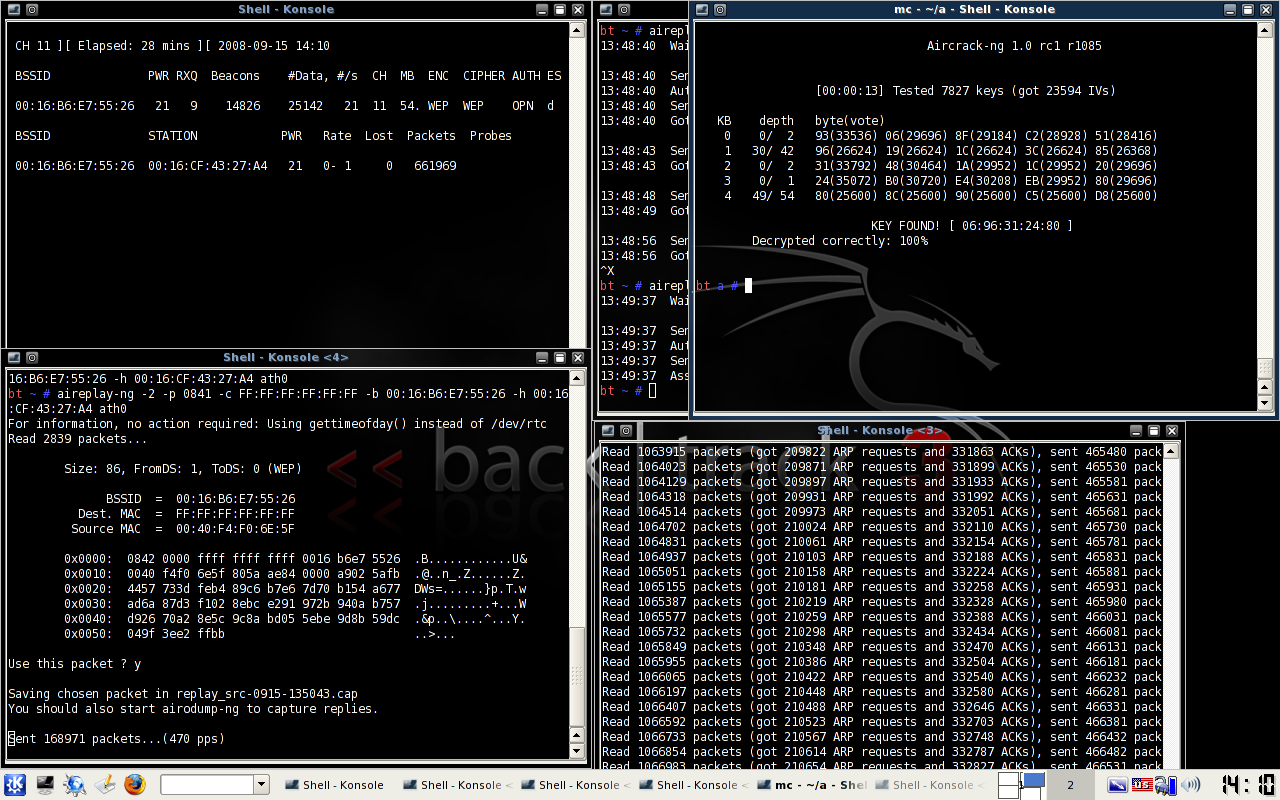The image size is (1280, 800).
Task: Open the run-command combo box dropdown arrow
Action: 262,785
